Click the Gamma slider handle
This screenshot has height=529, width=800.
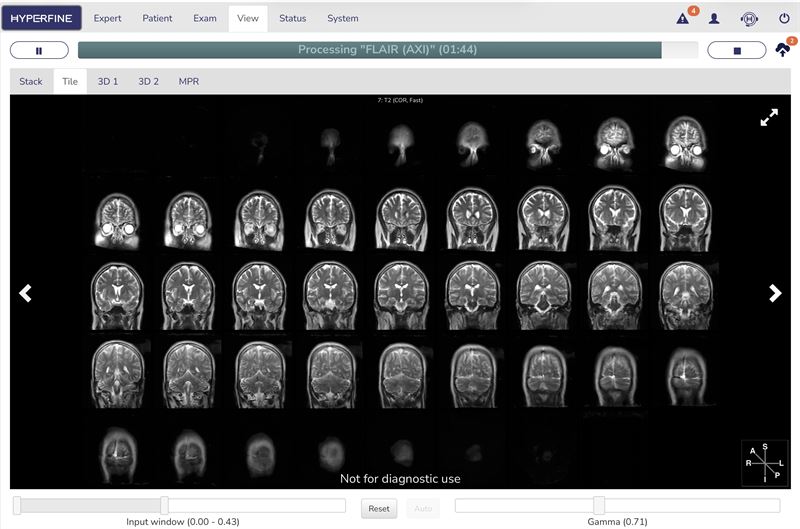(x=599, y=506)
